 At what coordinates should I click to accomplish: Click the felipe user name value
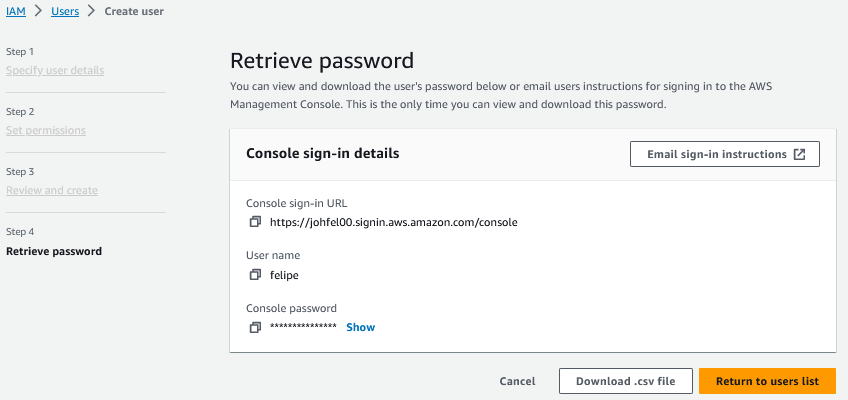(x=285, y=275)
